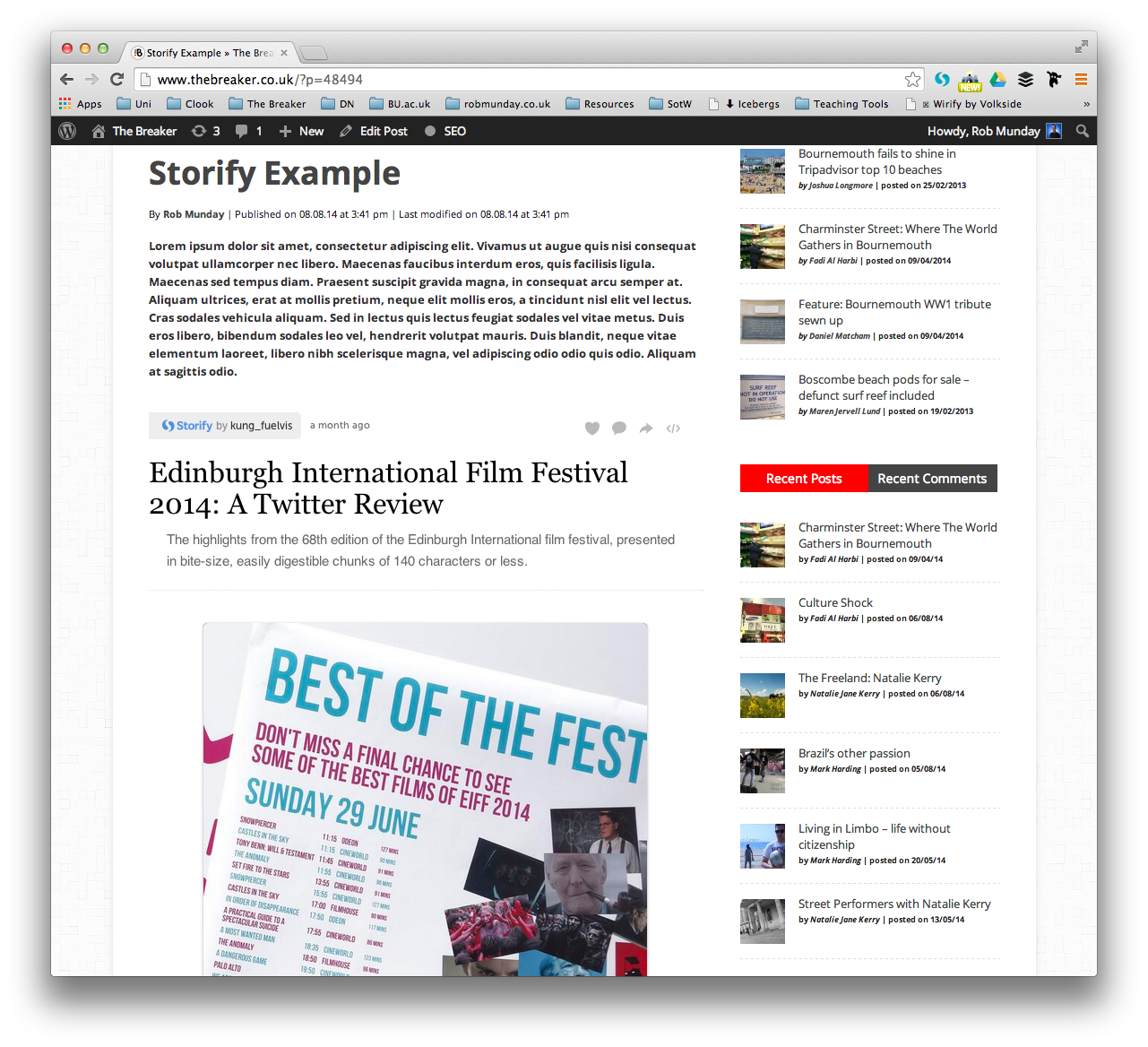Like the Storify story with heart icon

click(x=592, y=428)
